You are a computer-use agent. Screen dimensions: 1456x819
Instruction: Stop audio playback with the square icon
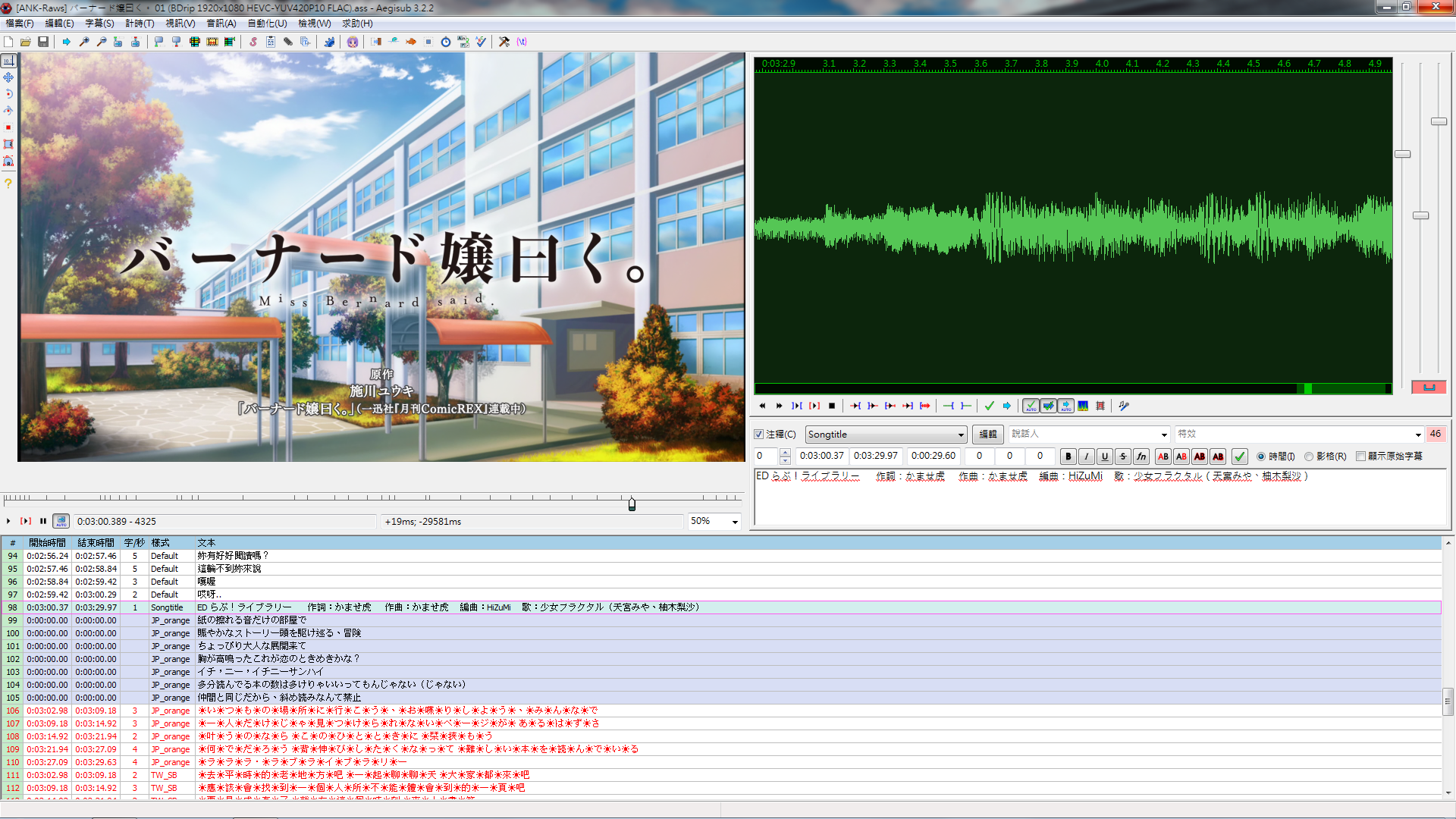pyautogui.click(x=832, y=406)
